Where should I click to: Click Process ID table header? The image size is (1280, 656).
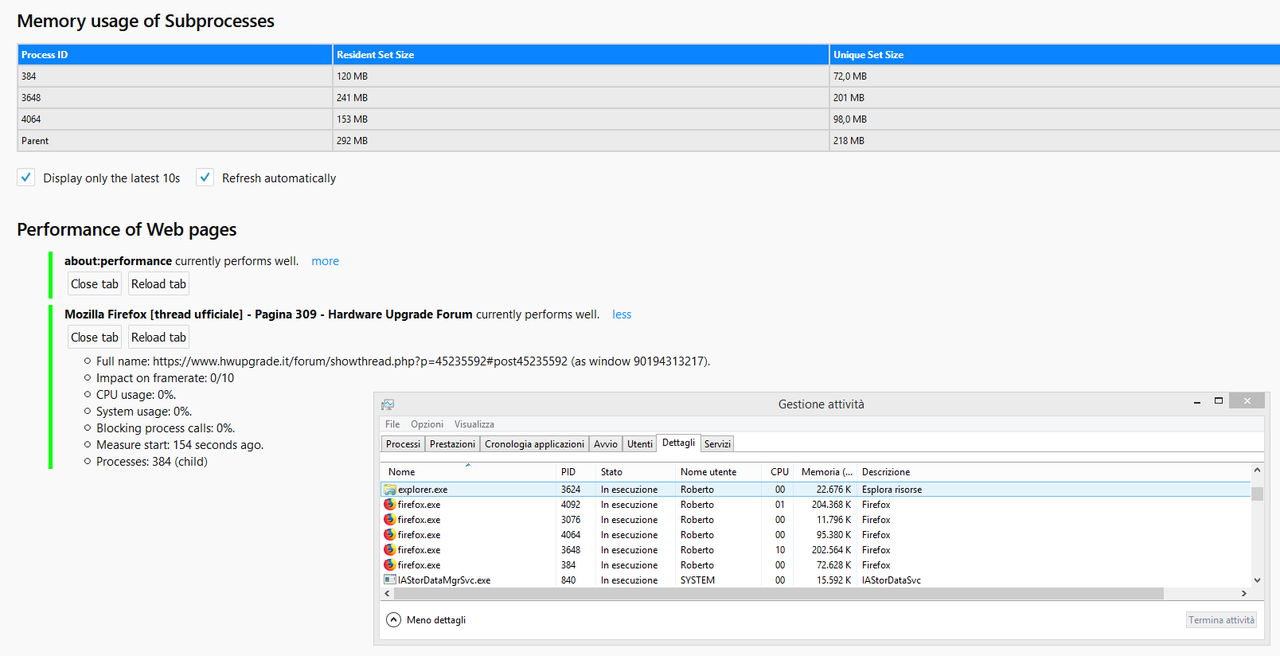click(175, 55)
